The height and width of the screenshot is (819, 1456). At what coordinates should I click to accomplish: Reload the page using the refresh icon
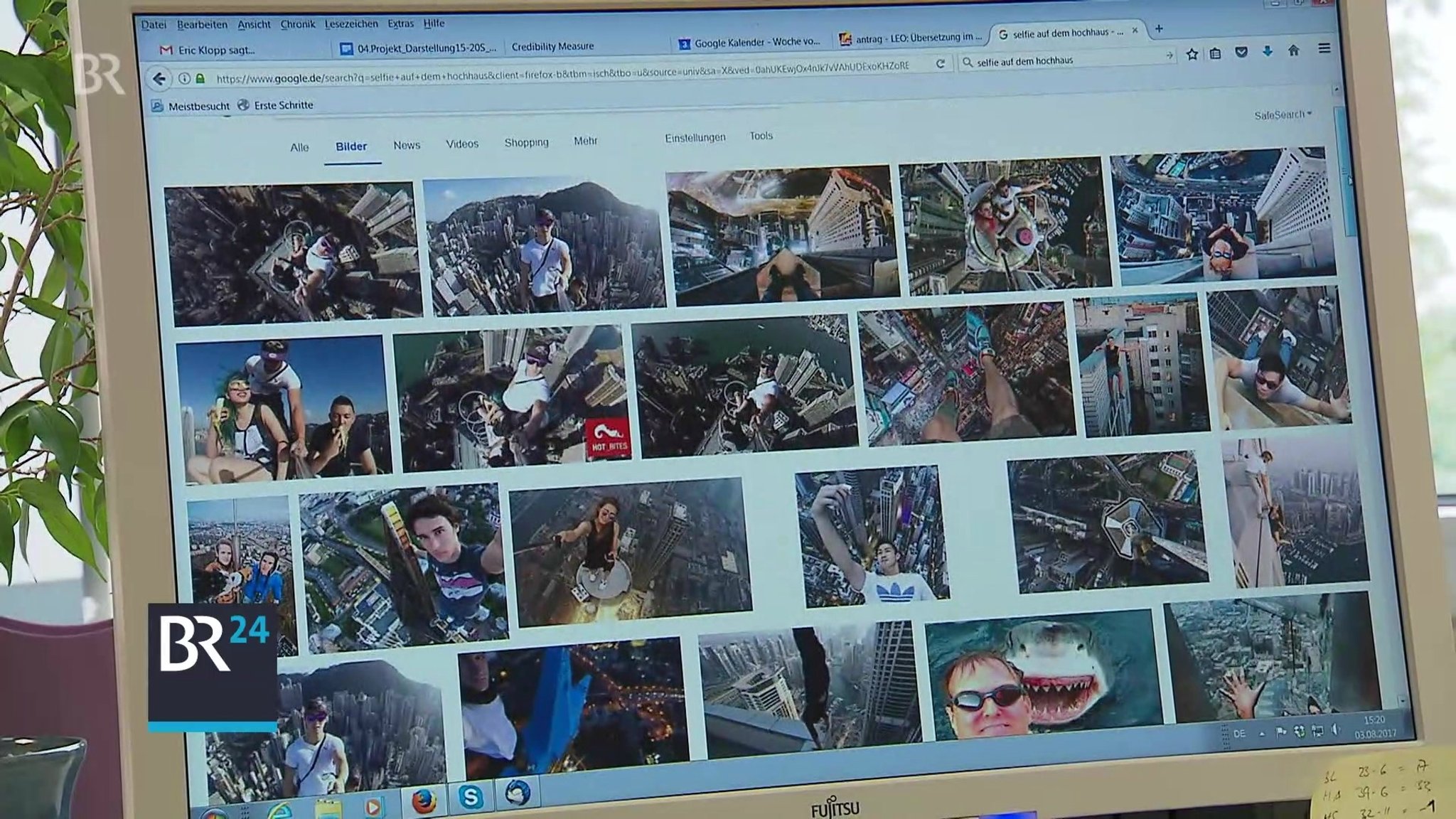(940, 63)
